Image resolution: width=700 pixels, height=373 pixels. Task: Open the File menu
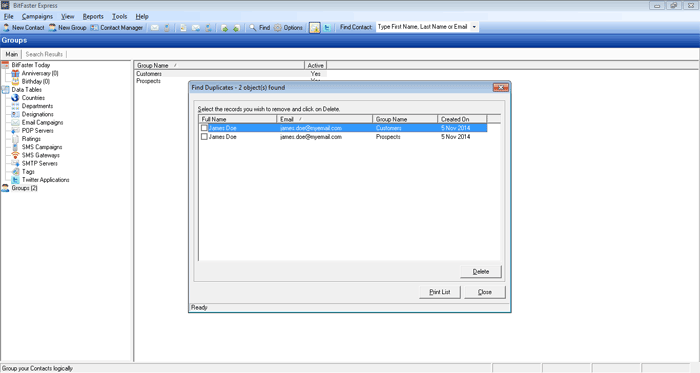(8, 17)
